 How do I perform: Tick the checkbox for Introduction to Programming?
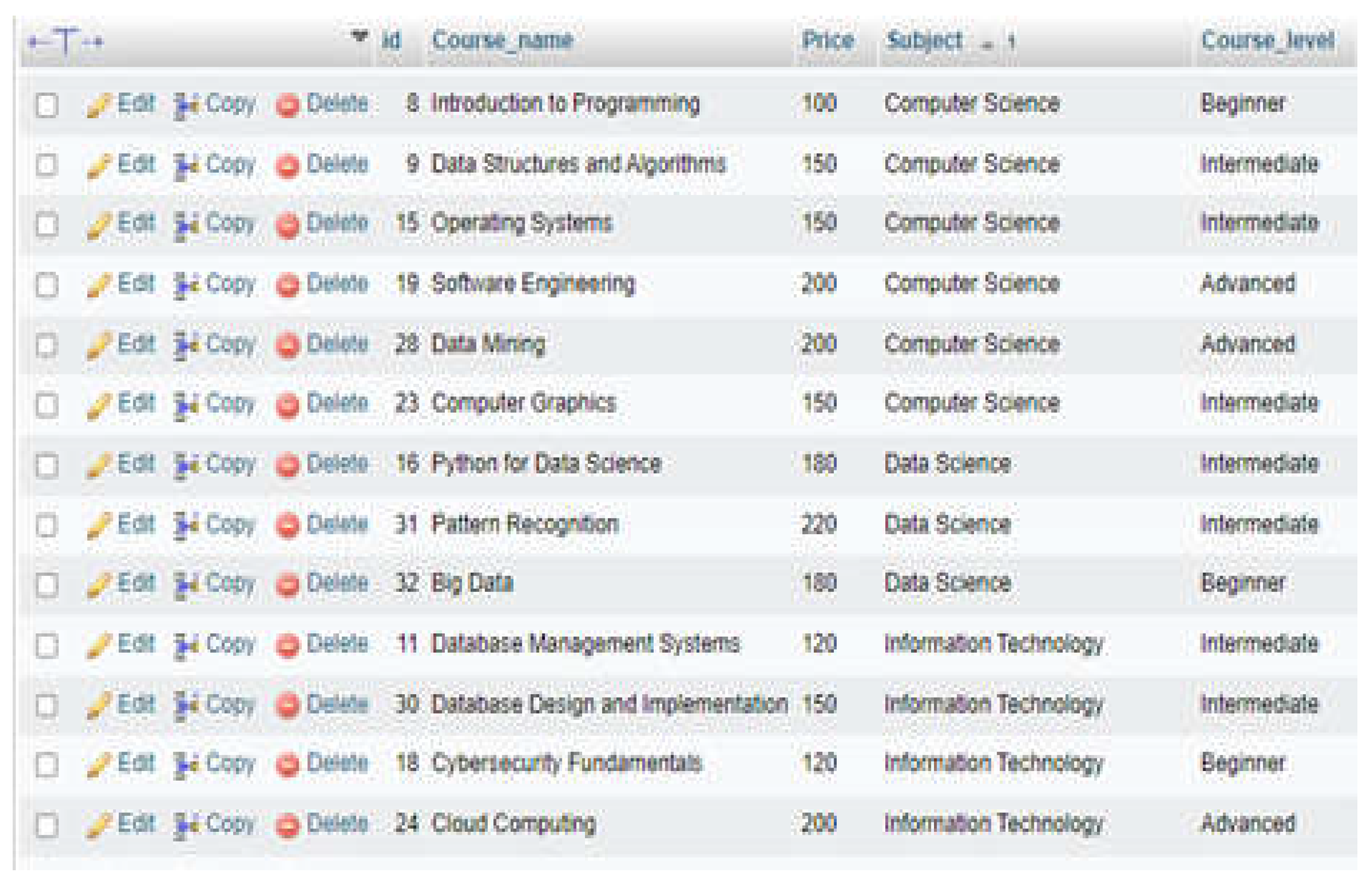point(47,106)
